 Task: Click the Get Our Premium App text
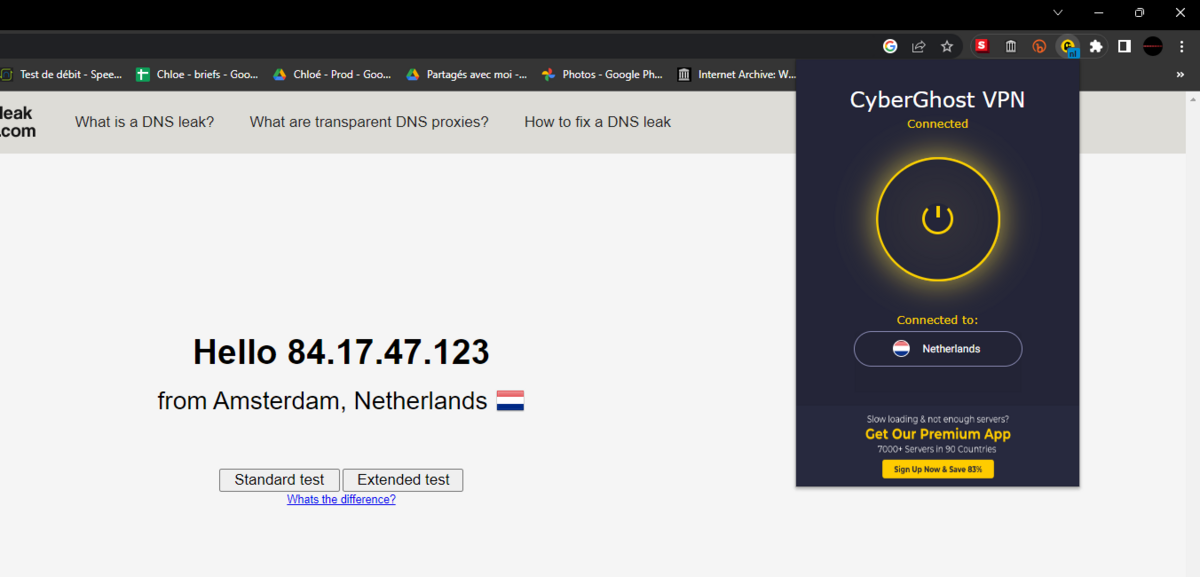938,434
